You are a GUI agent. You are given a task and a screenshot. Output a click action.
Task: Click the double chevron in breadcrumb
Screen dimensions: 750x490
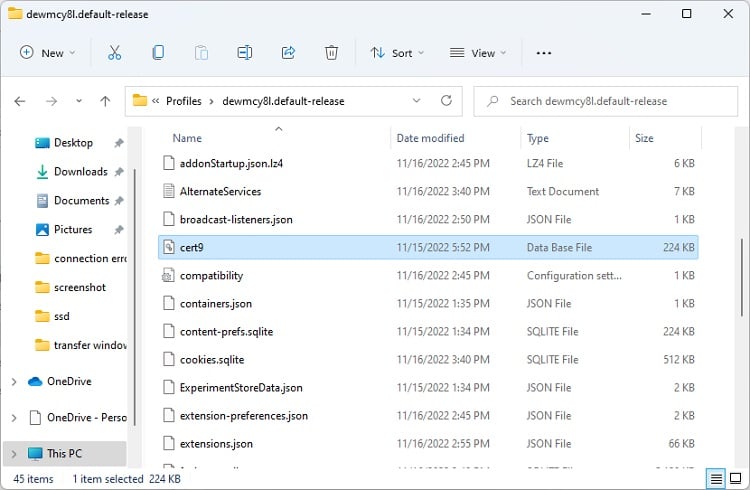click(155, 101)
